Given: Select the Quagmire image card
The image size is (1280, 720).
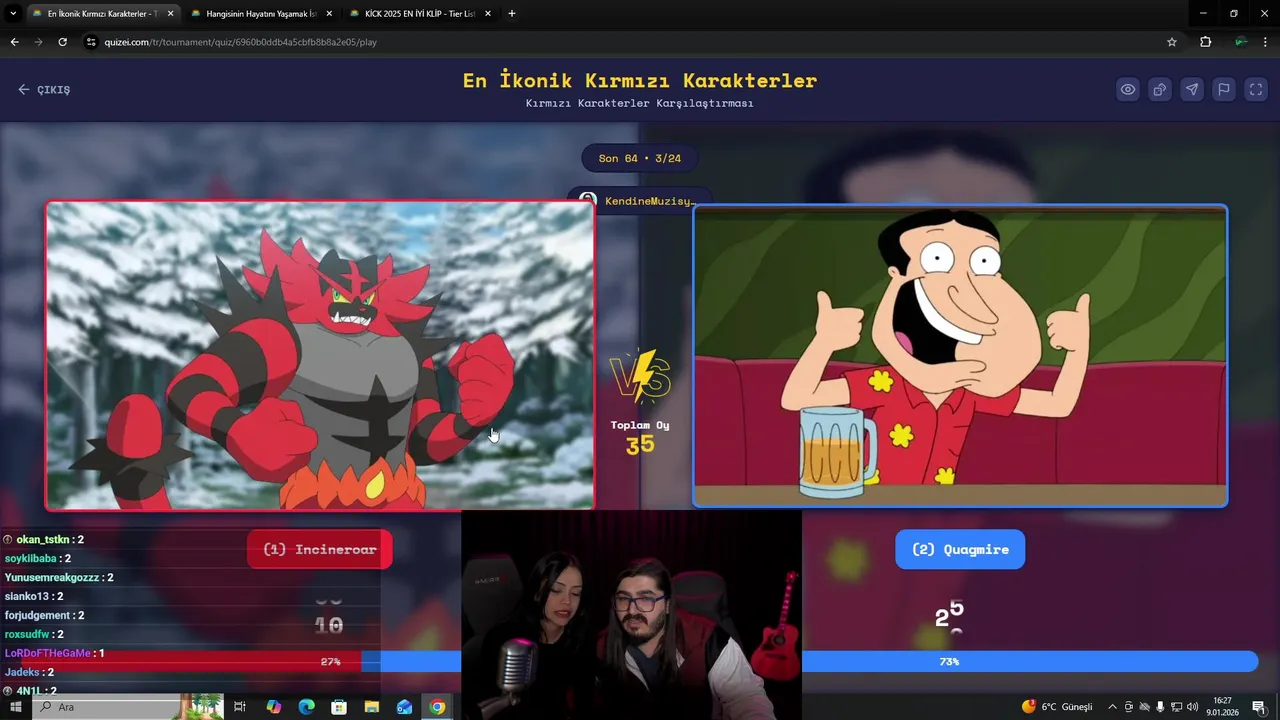Looking at the screenshot, I should tap(960, 356).
